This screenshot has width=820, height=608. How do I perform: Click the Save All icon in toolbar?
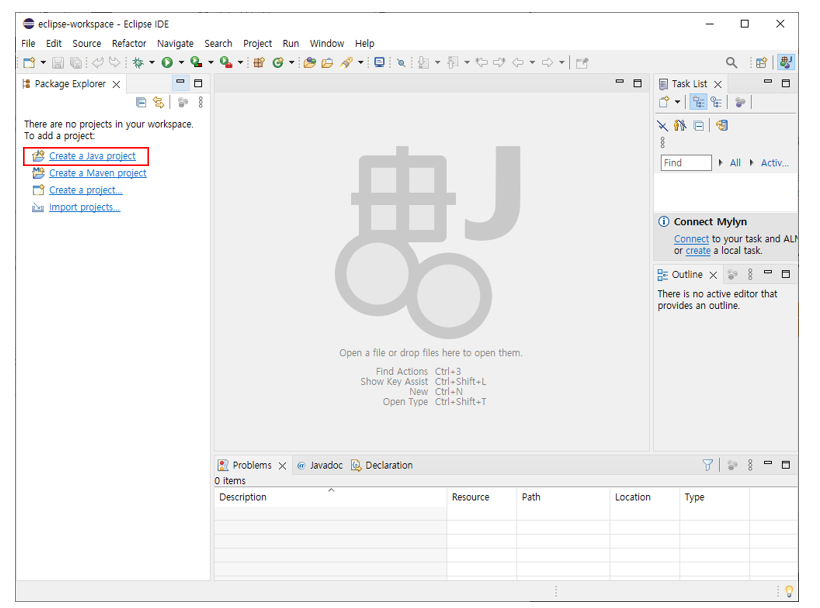(x=76, y=63)
